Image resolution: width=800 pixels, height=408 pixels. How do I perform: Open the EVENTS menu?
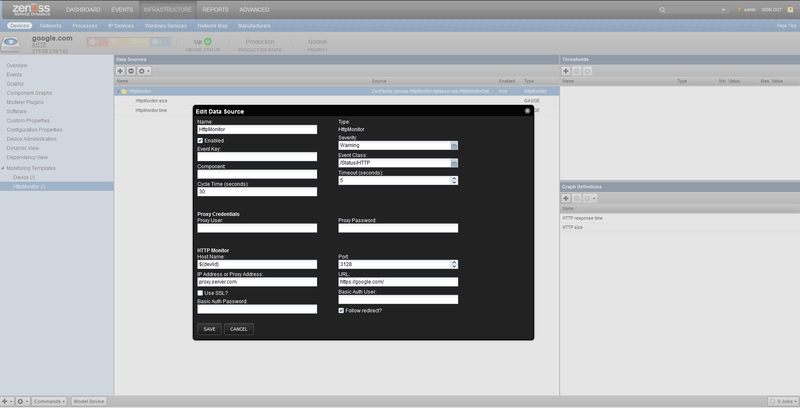pos(122,10)
